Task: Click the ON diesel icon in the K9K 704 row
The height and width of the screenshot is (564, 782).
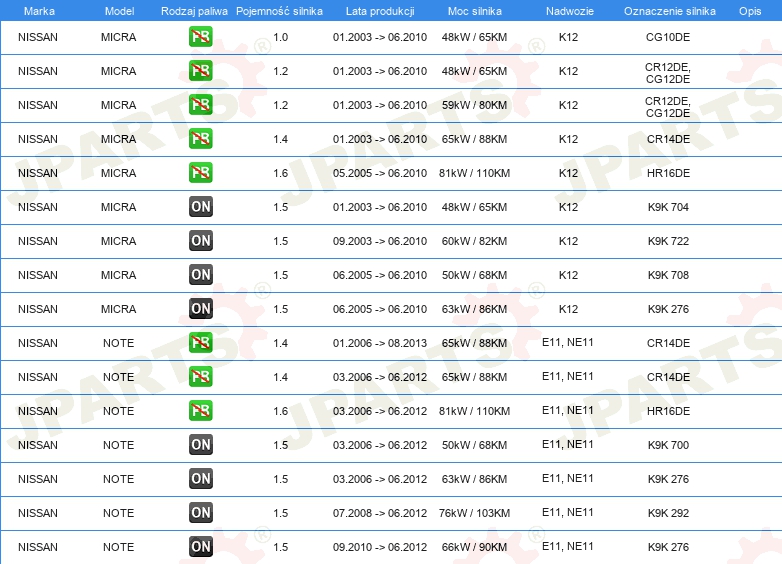Action: pyautogui.click(x=200, y=206)
